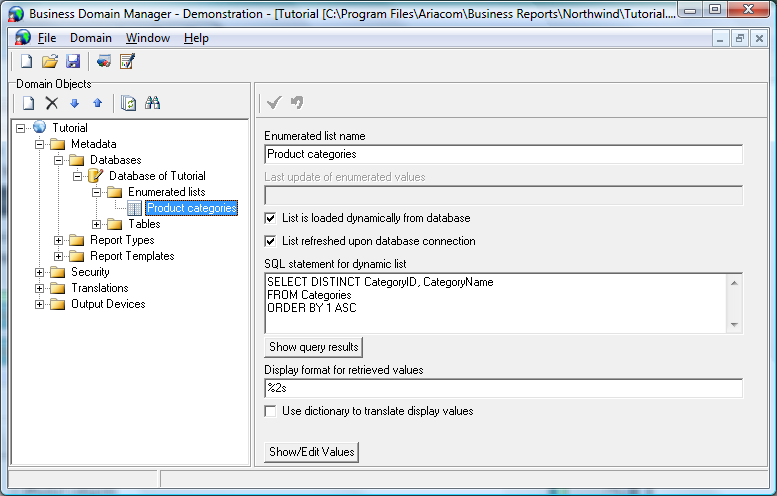Delete the selected domain object with X icon
The width and height of the screenshot is (777, 496).
pos(52,103)
